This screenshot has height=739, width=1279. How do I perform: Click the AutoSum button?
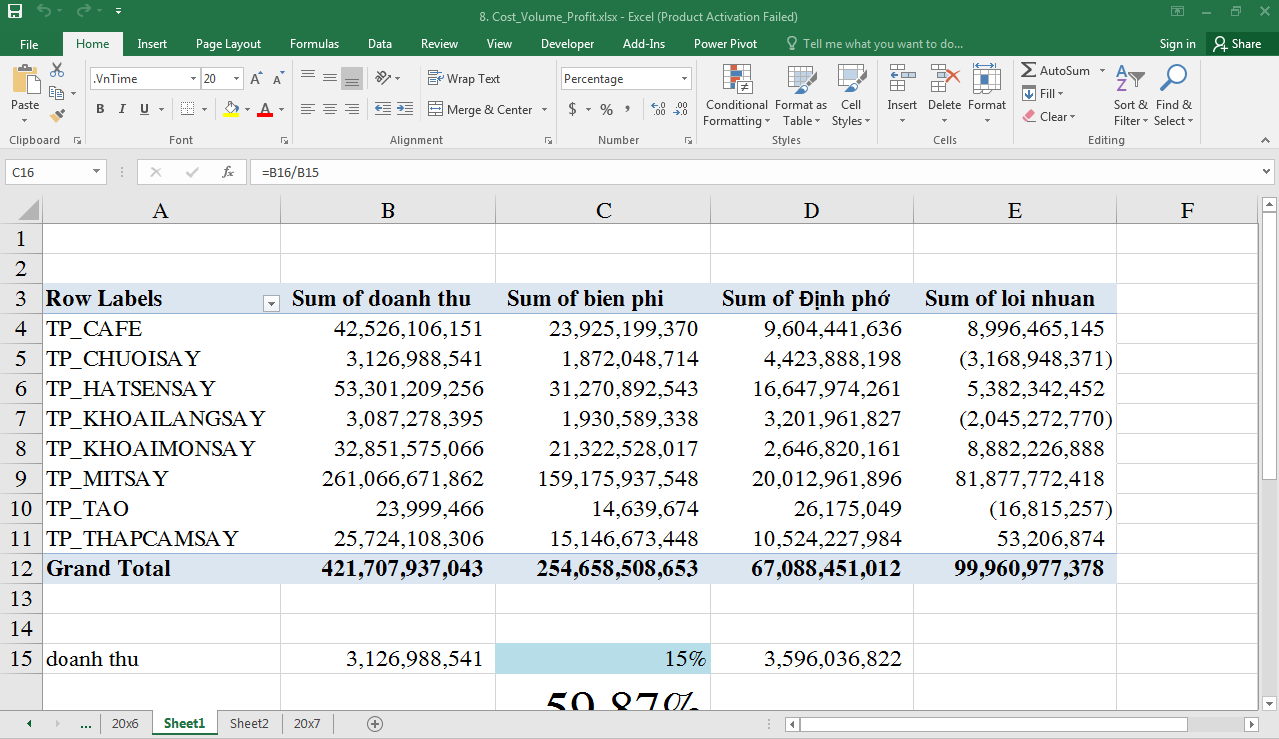click(1056, 71)
